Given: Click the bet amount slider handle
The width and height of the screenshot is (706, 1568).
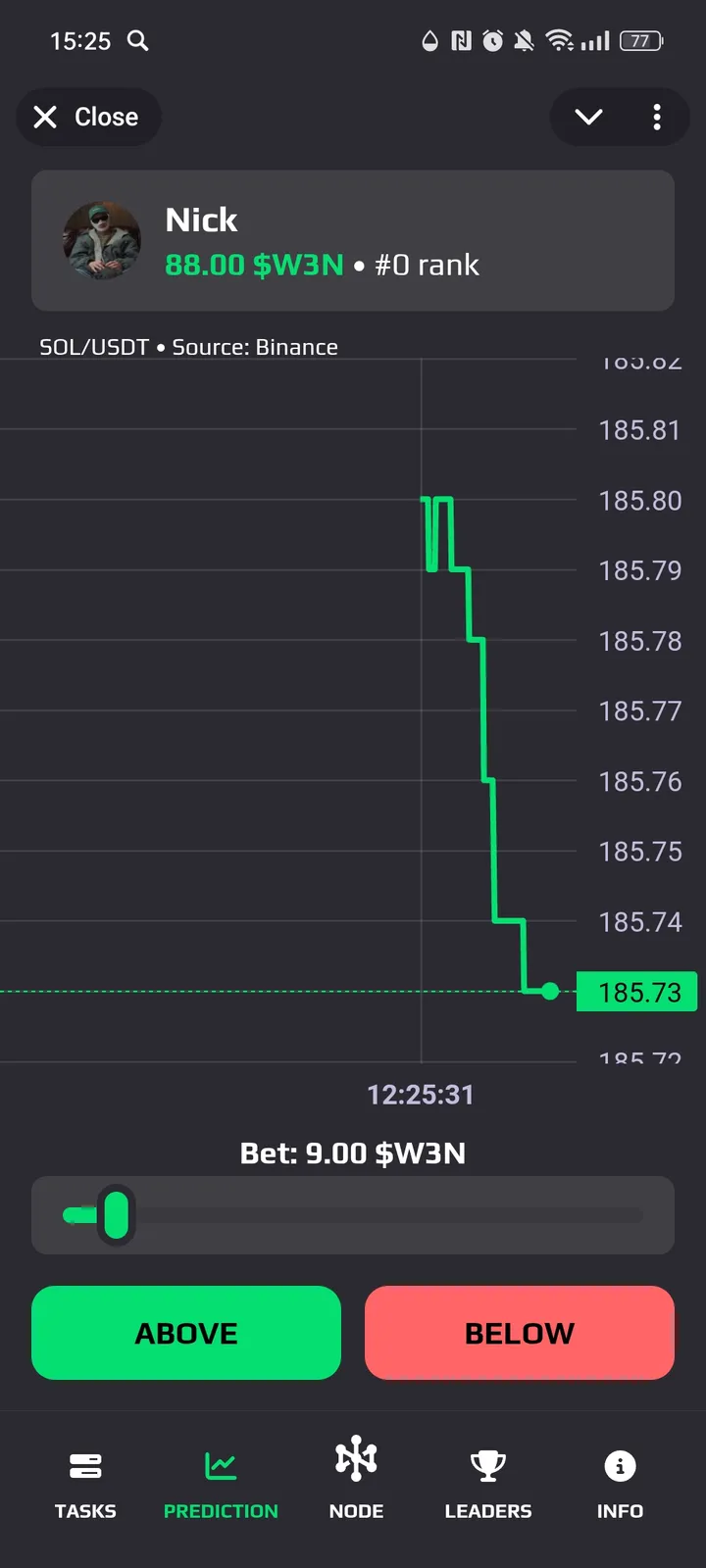Looking at the screenshot, I should click(116, 1215).
